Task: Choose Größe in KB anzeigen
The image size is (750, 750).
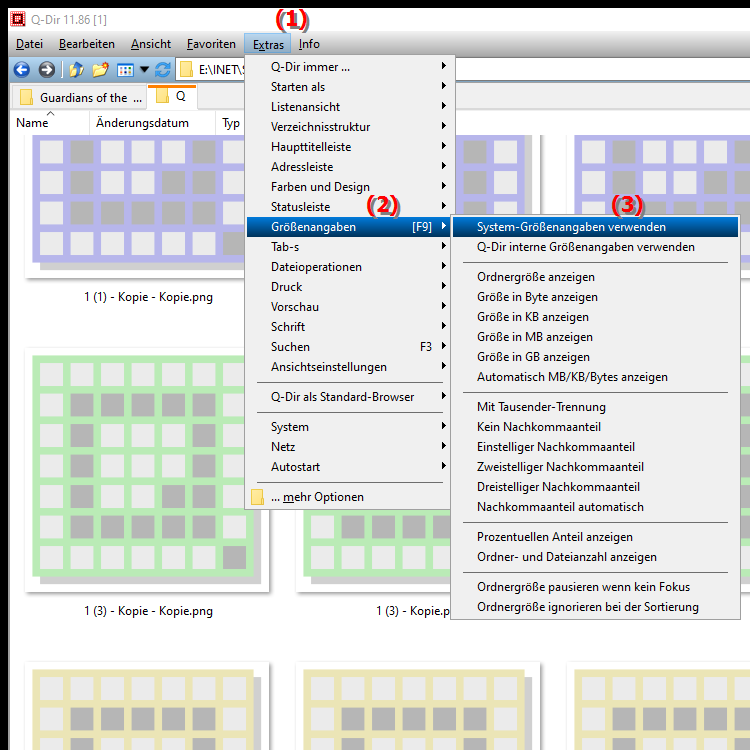Action: tap(595, 317)
